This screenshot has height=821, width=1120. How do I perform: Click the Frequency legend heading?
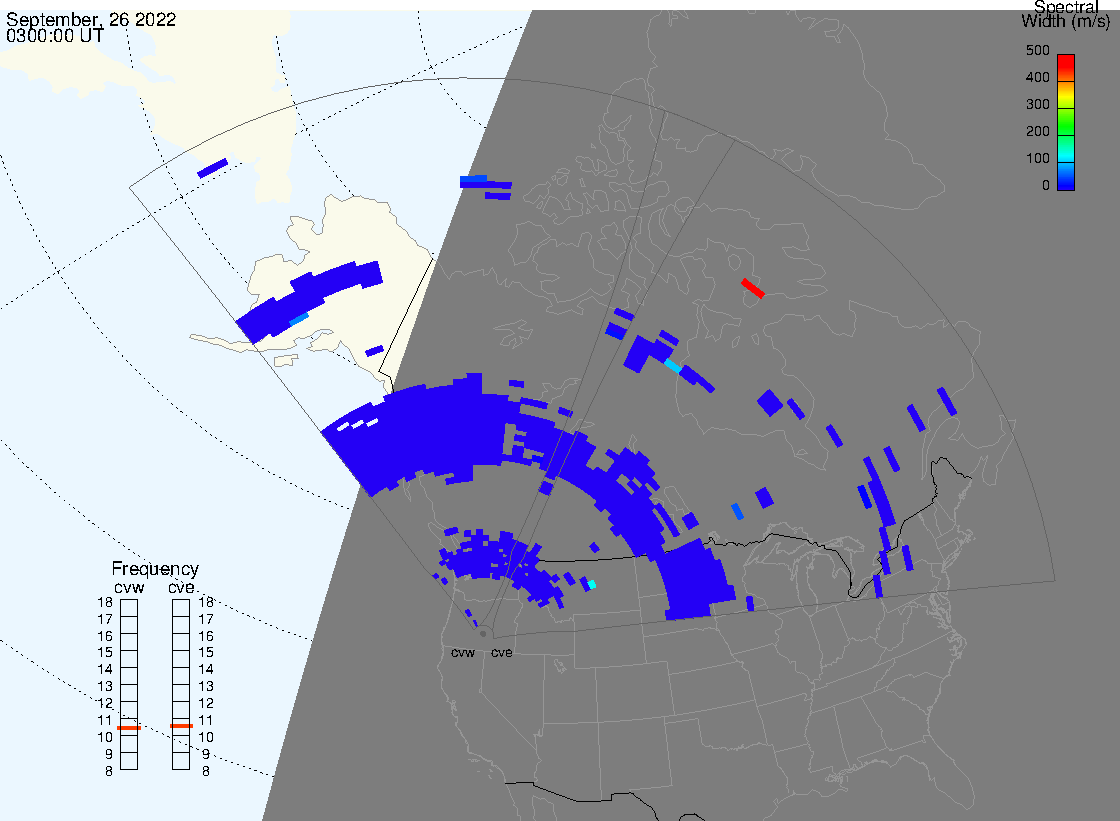tap(155, 569)
